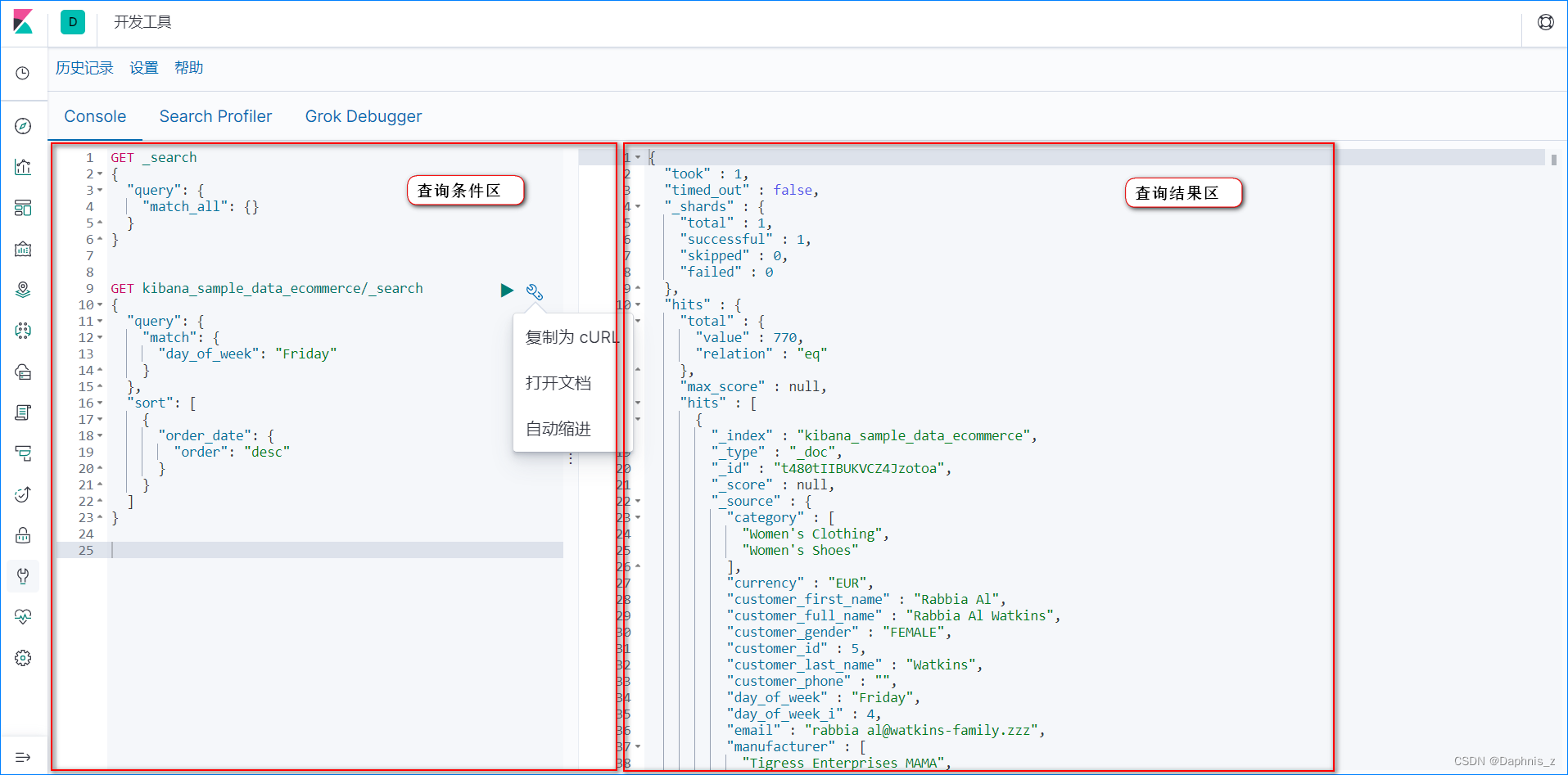Select 复制为 cURL from the menu
Screen dimensions: 1568x775
click(572, 337)
